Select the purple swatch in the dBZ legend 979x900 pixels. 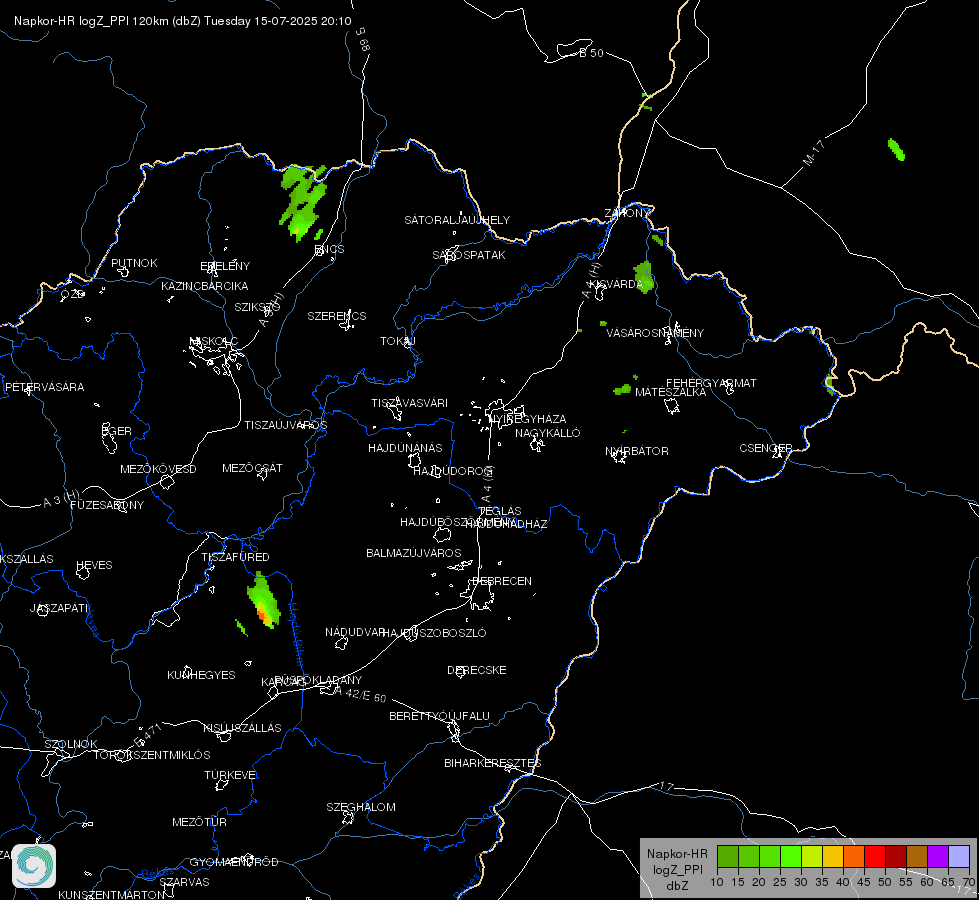937,856
